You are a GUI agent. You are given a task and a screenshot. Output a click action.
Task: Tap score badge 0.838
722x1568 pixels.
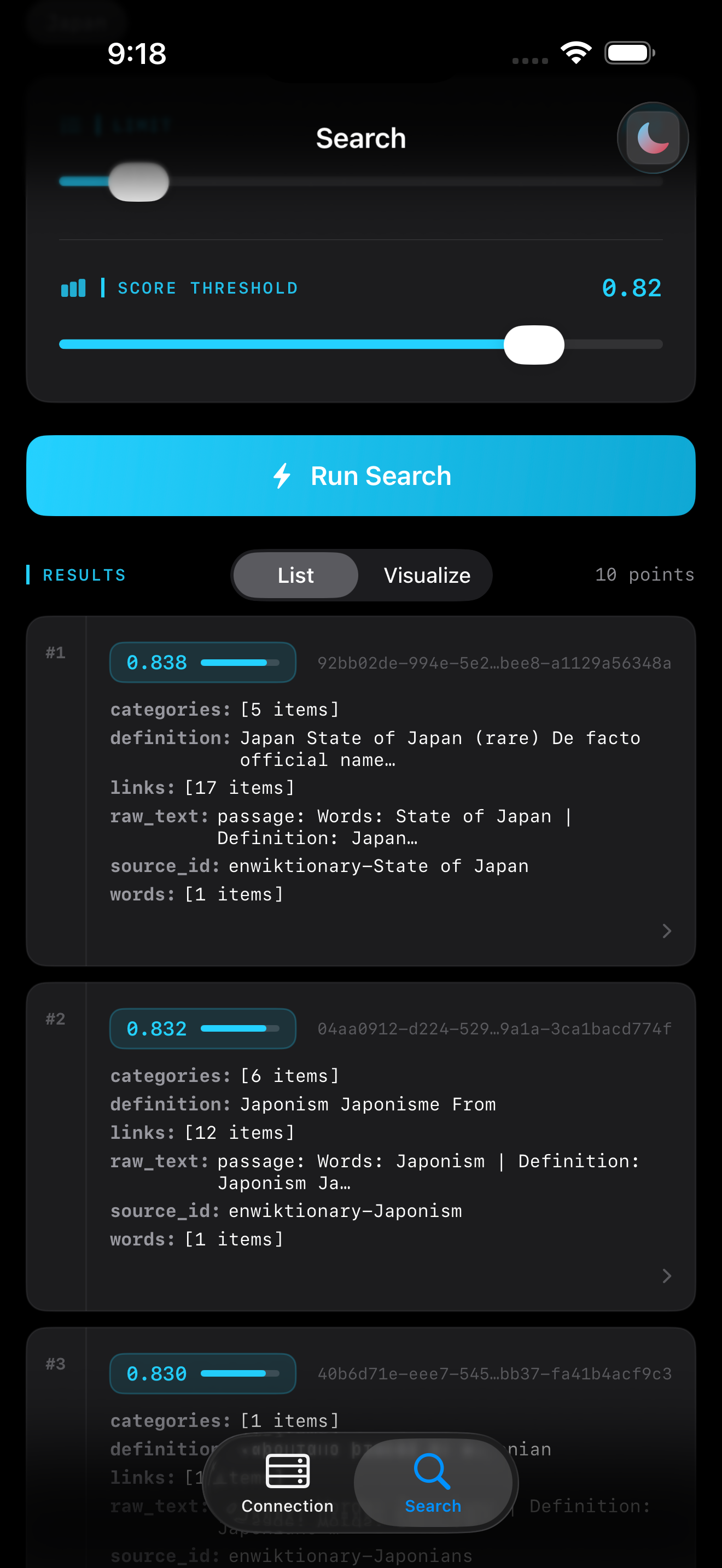coord(203,662)
